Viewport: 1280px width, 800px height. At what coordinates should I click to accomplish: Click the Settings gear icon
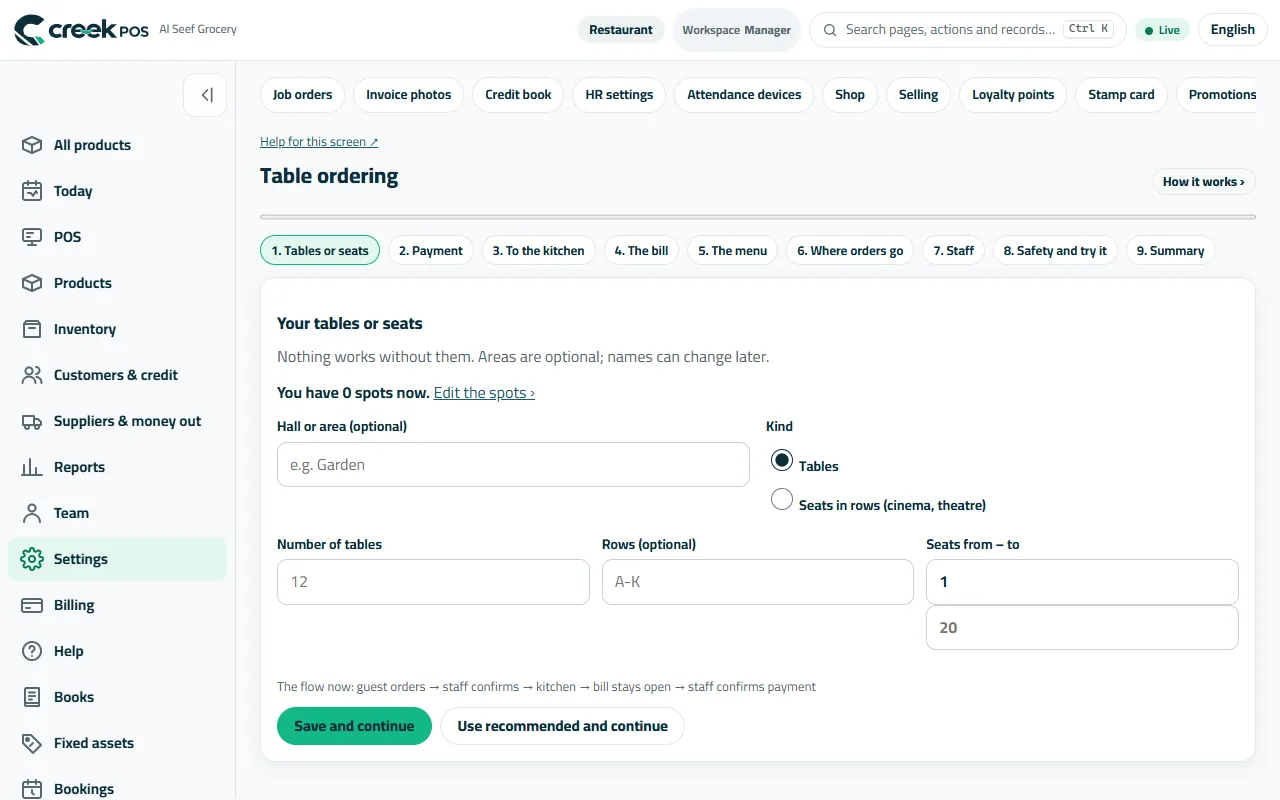[32, 559]
